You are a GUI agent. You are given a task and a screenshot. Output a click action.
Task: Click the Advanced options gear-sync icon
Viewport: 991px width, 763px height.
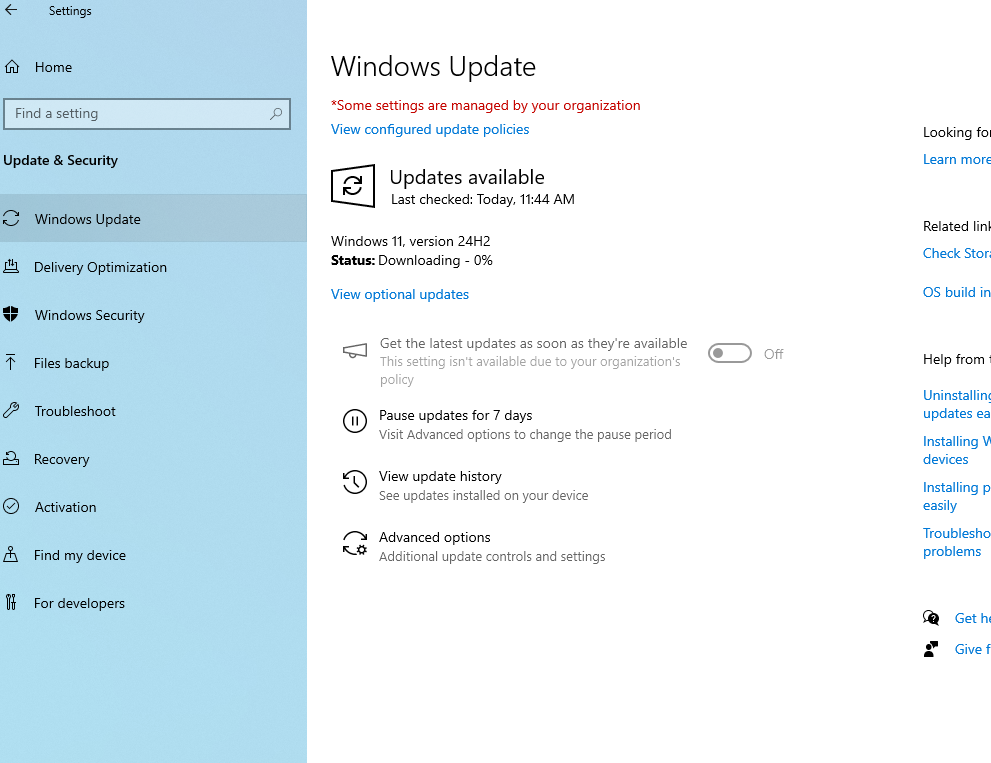[355, 543]
